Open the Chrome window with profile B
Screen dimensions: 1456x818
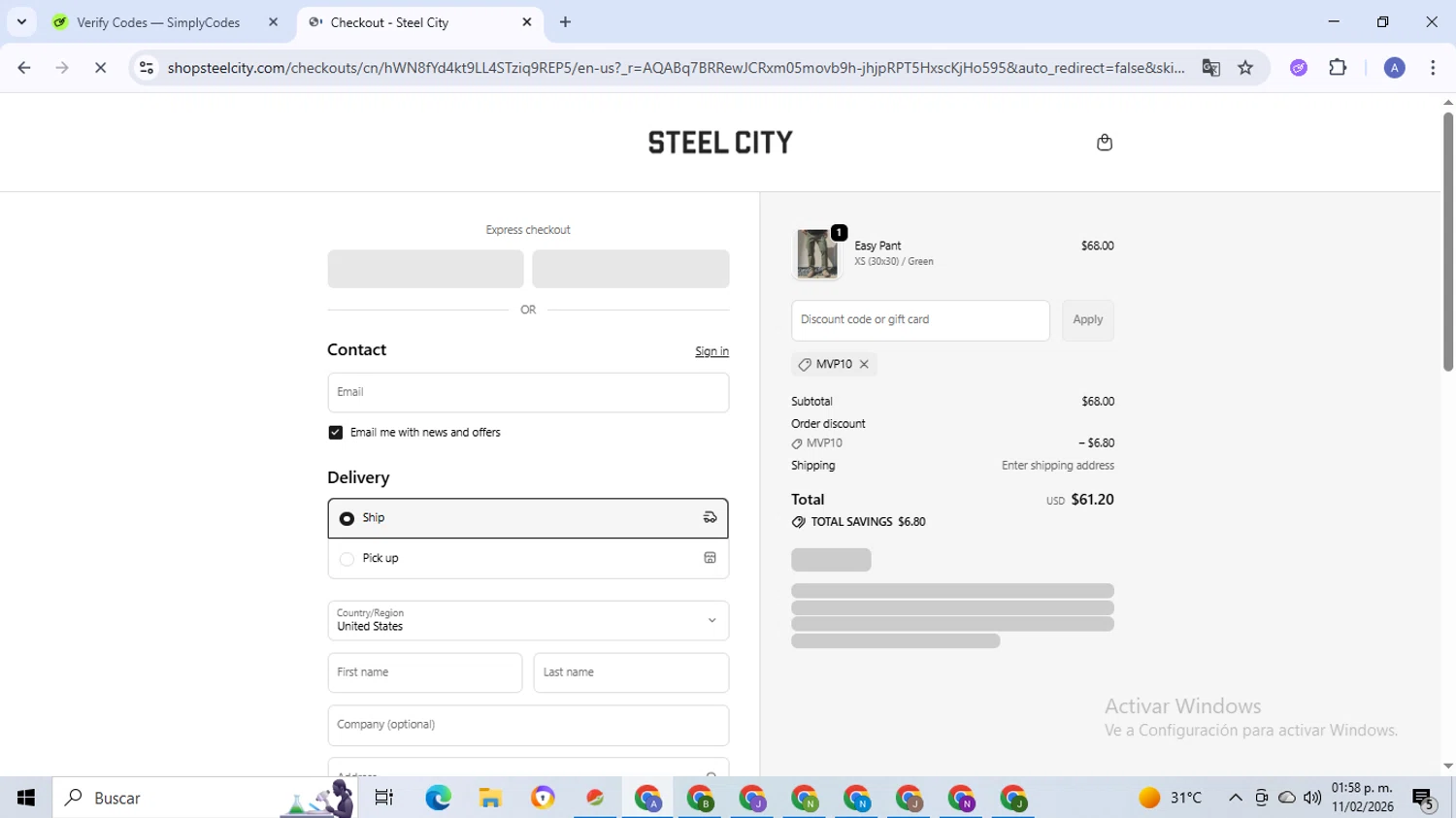[700, 798]
